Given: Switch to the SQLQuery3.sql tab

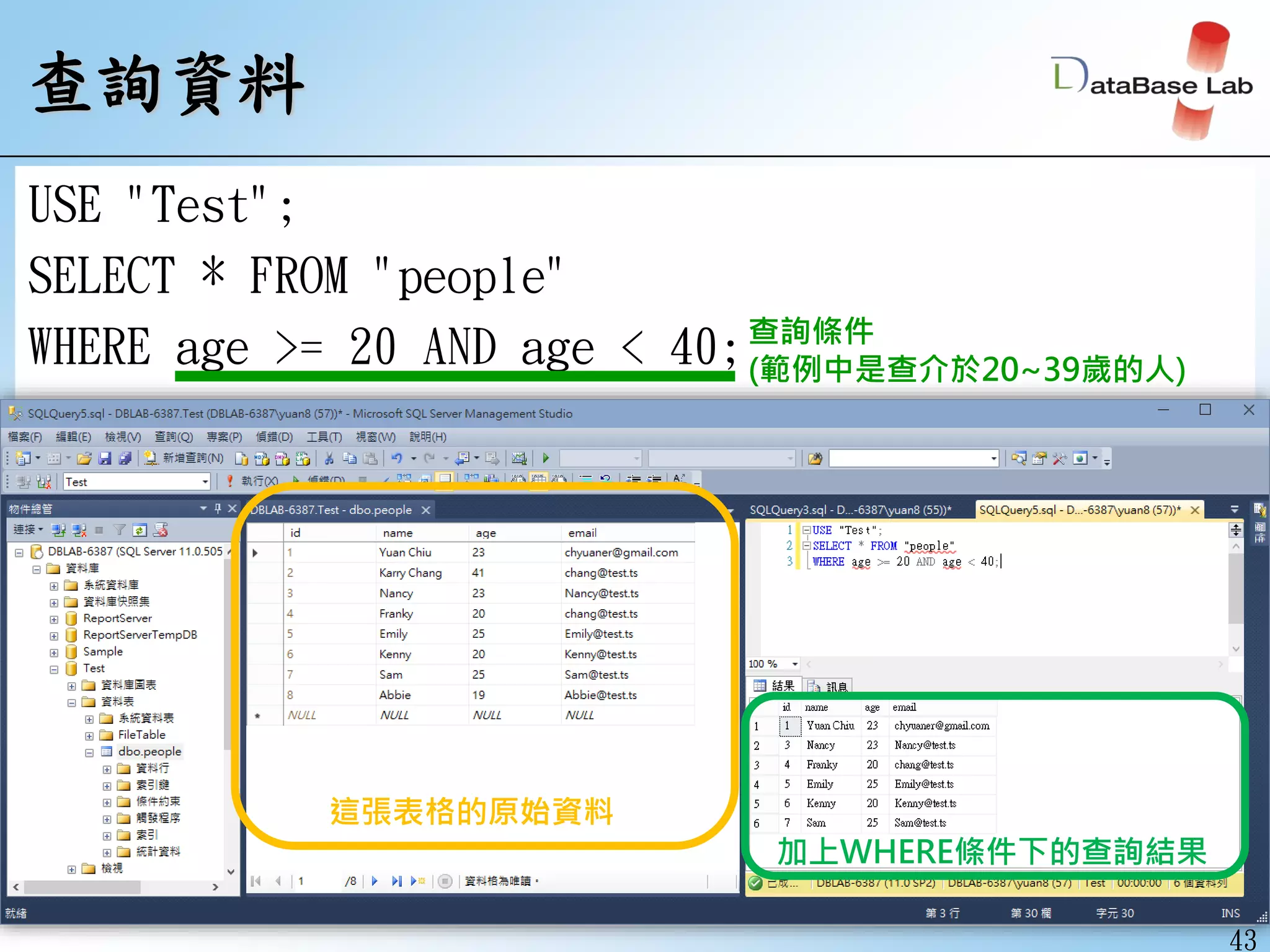Looking at the screenshot, I should (850, 510).
